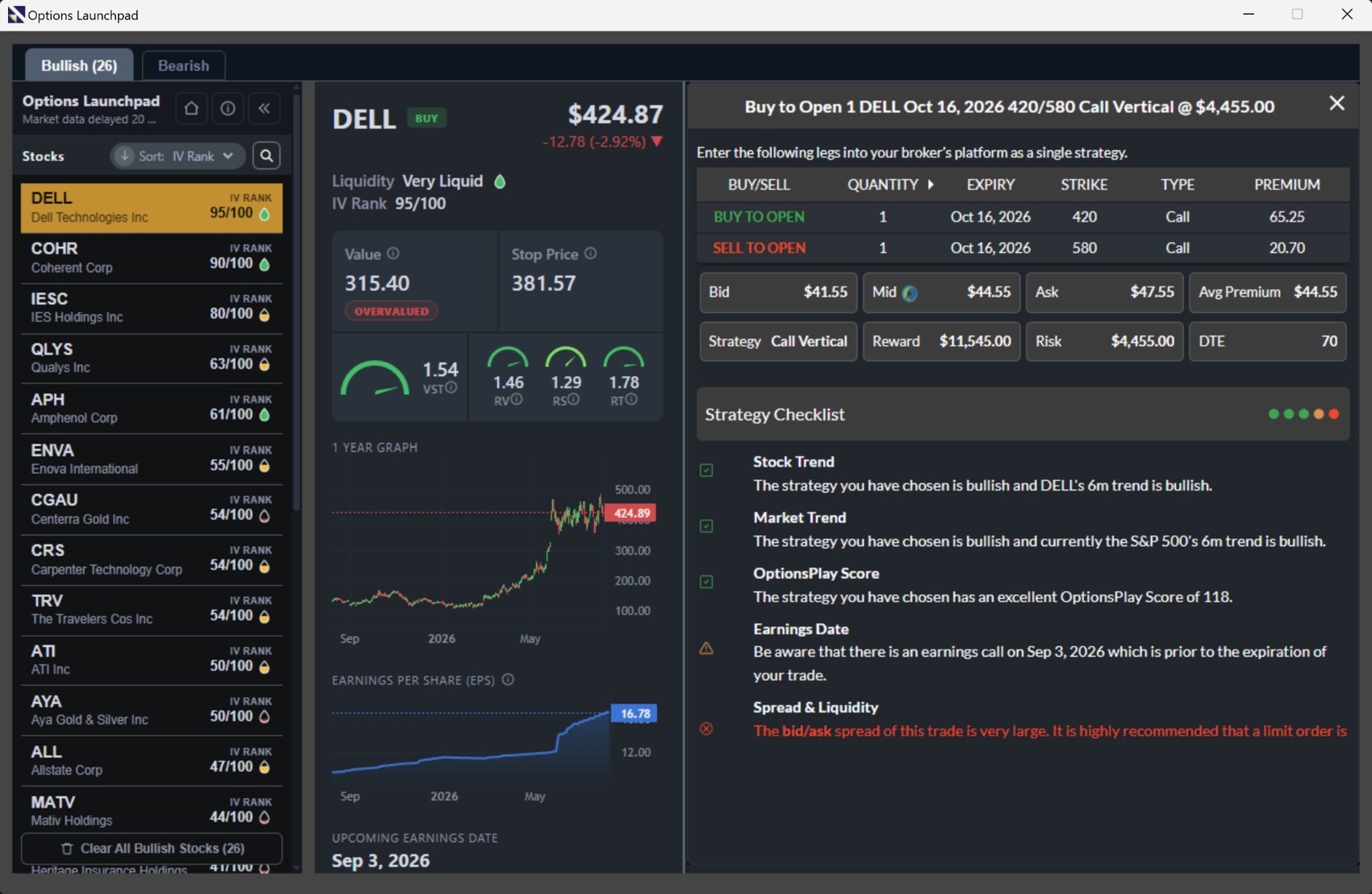Click the RV gauge dial
This screenshot has width=1372, height=894.
coord(508,357)
